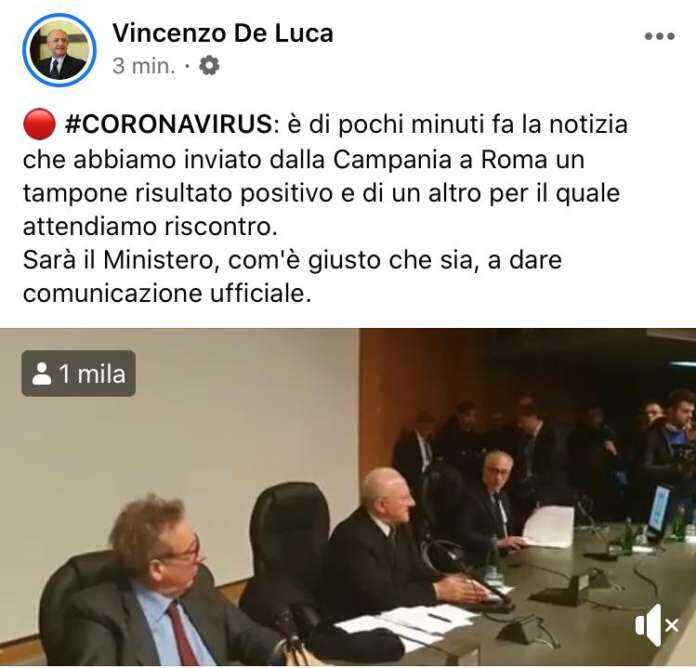Open Vincenzo De Luca's profile picture
696x668 pixels.
(x=59, y=50)
